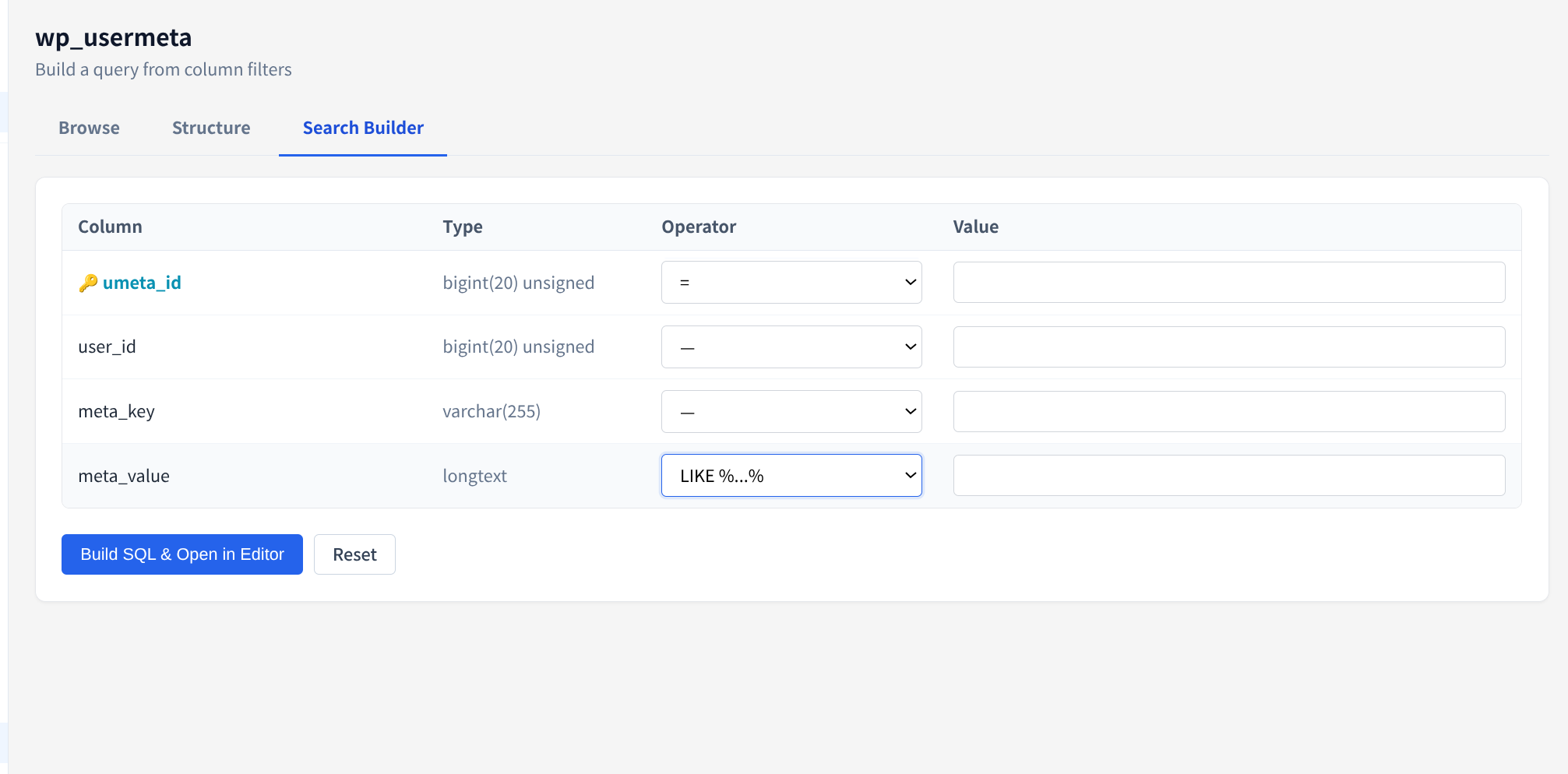This screenshot has width=1568, height=774.
Task: Click the Operator column header
Action: tap(698, 227)
